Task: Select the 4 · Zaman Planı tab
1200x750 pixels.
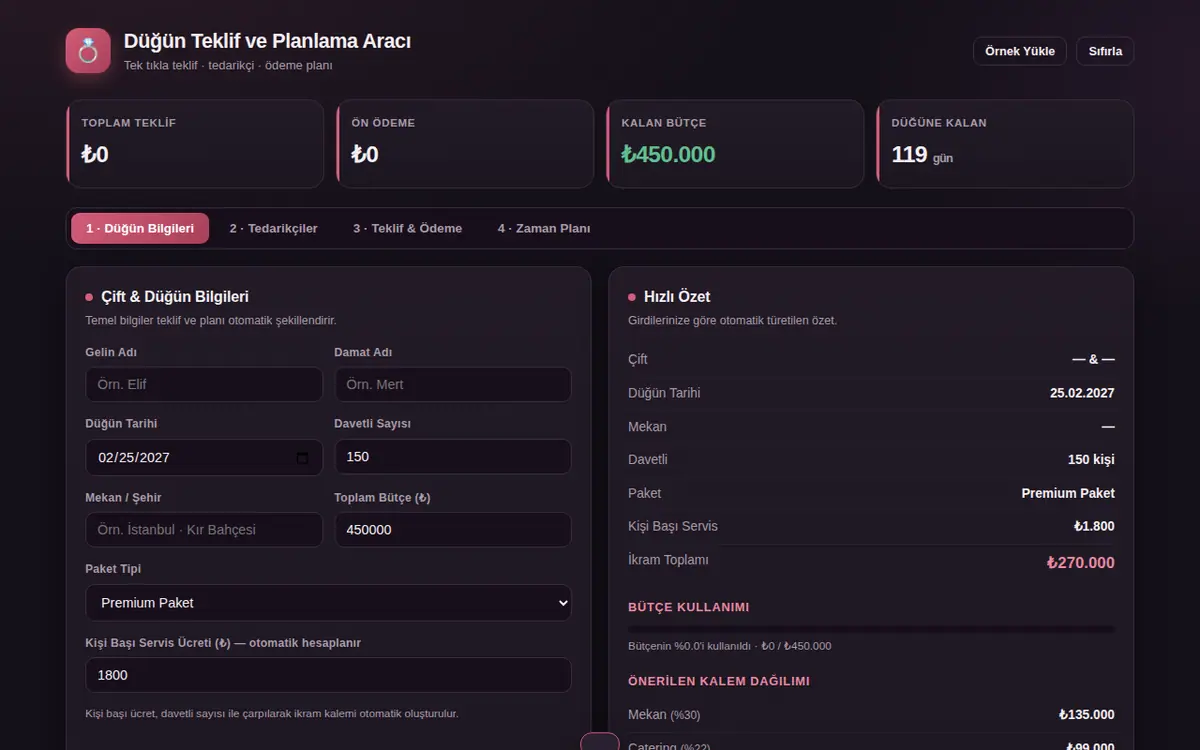Action: click(x=544, y=228)
